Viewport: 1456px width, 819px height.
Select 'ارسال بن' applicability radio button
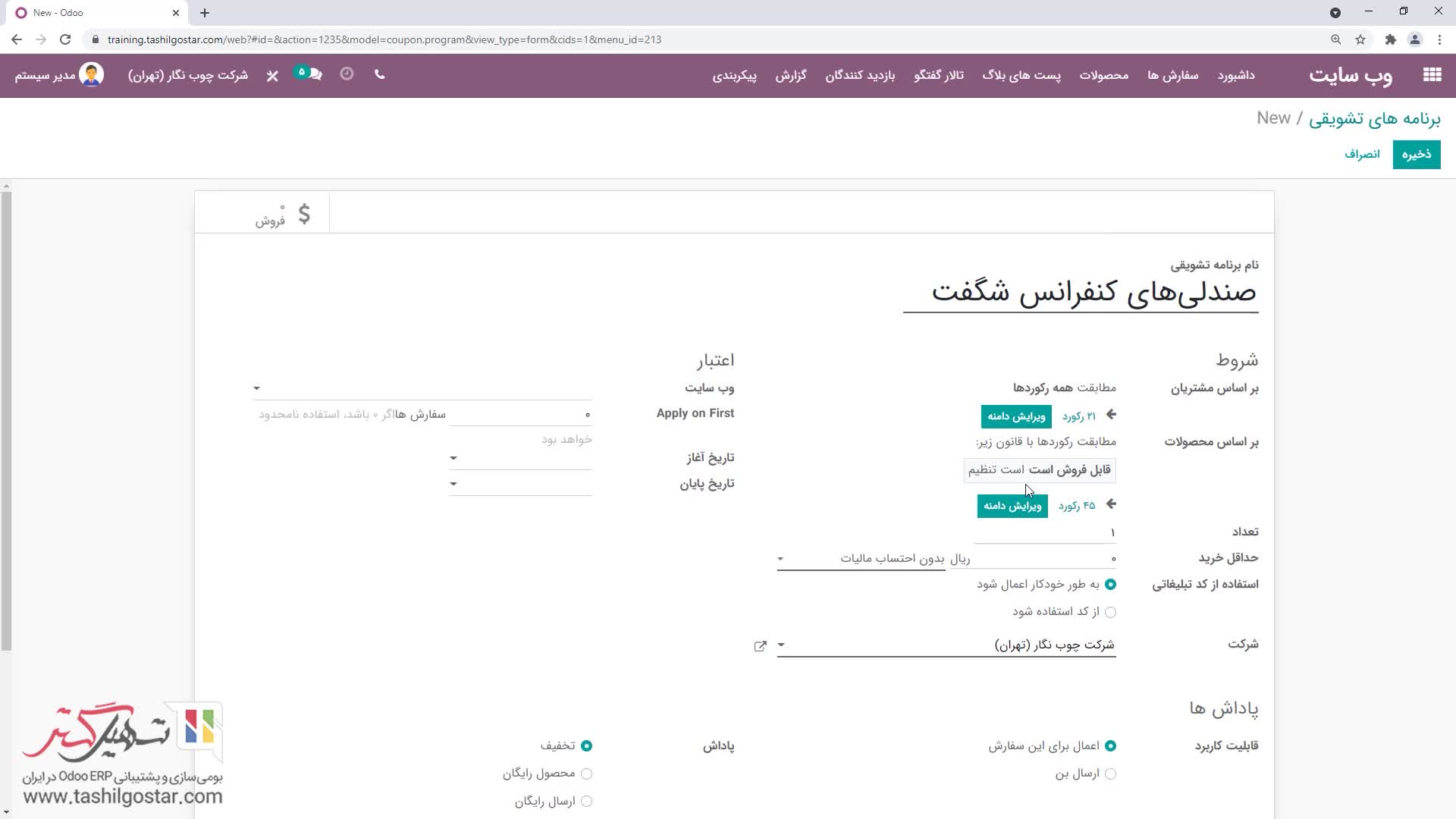coord(1110,773)
